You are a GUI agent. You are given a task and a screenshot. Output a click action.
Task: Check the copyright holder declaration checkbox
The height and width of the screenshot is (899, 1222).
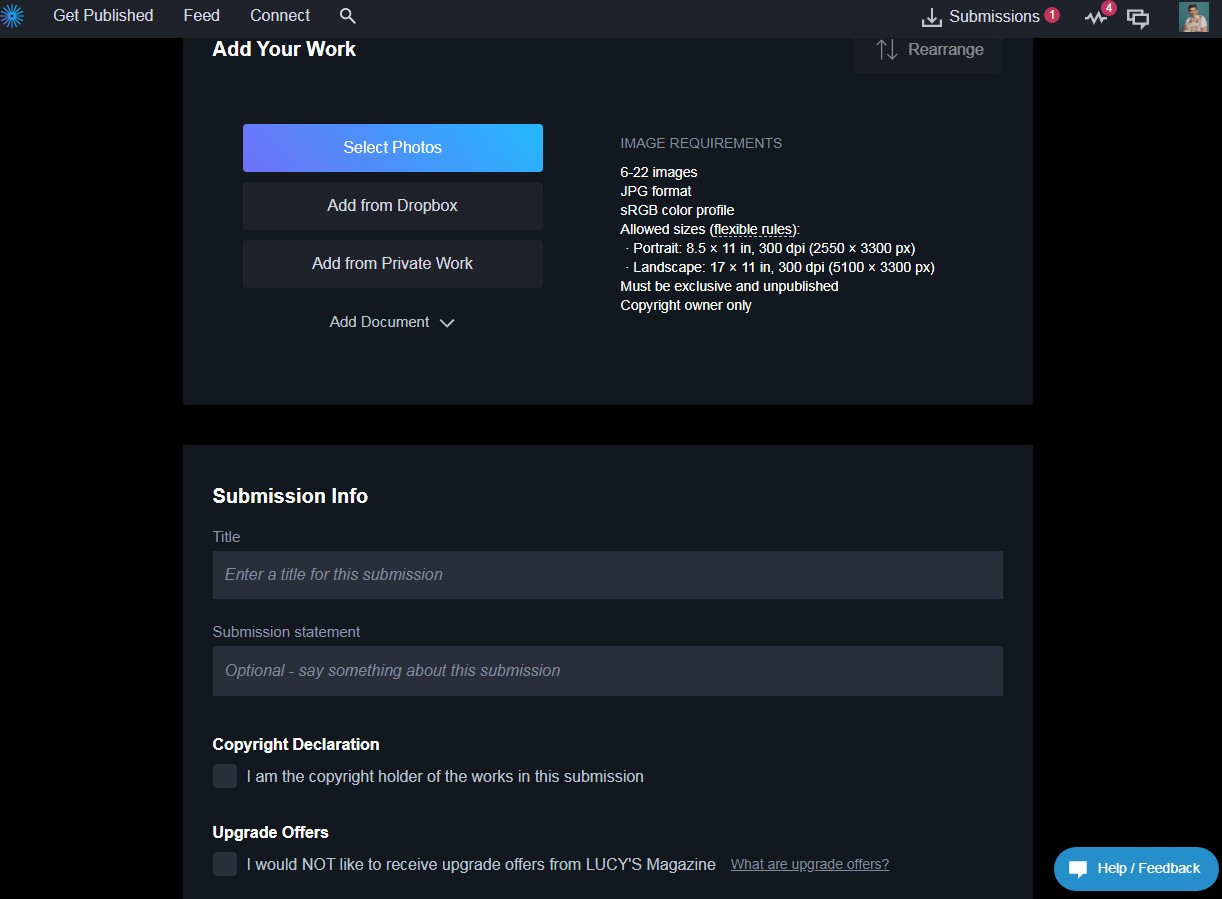225,776
